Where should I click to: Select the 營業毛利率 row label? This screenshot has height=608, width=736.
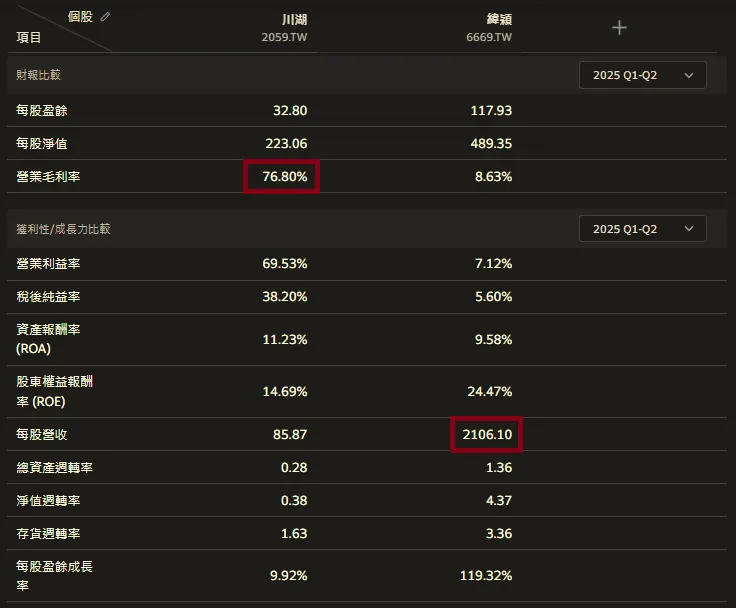tap(49, 176)
